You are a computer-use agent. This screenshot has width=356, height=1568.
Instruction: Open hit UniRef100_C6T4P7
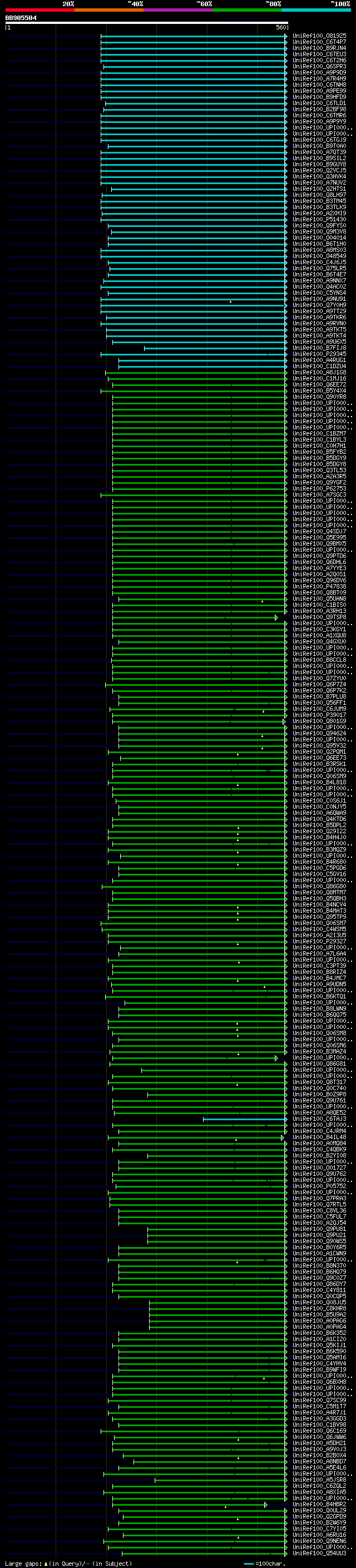click(319, 42)
